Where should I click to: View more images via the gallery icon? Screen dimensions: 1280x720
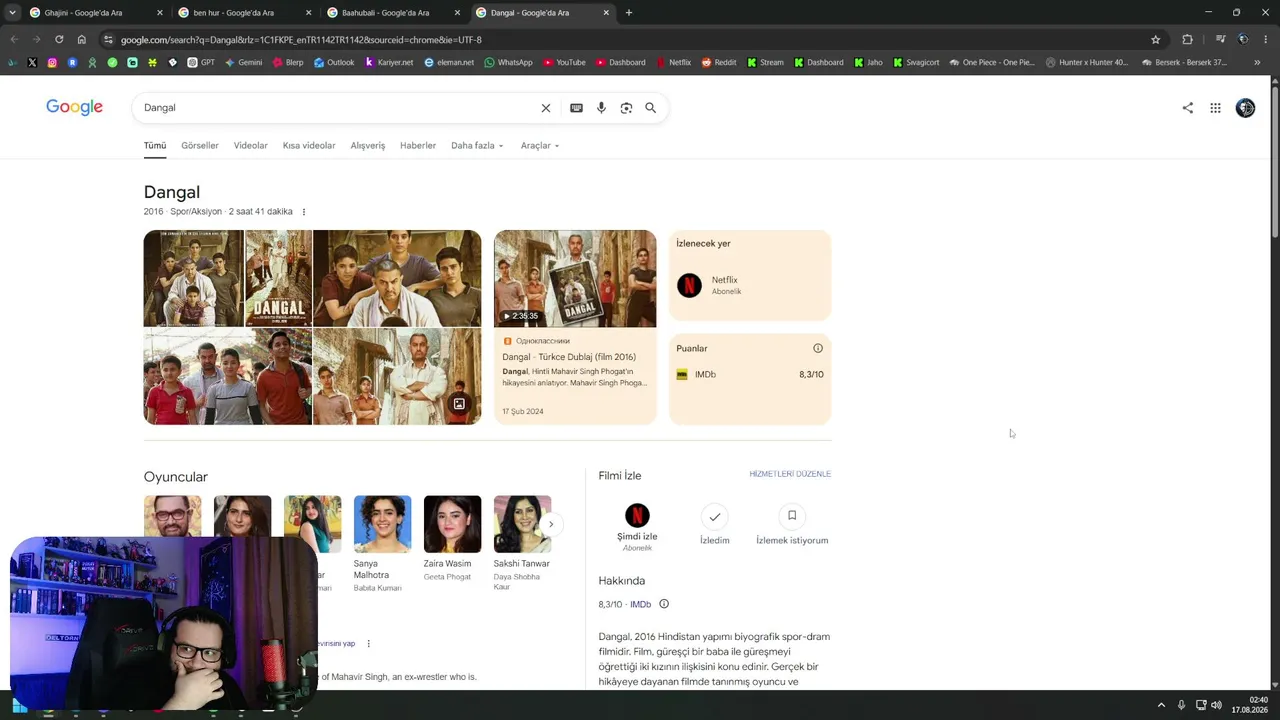pos(459,404)
